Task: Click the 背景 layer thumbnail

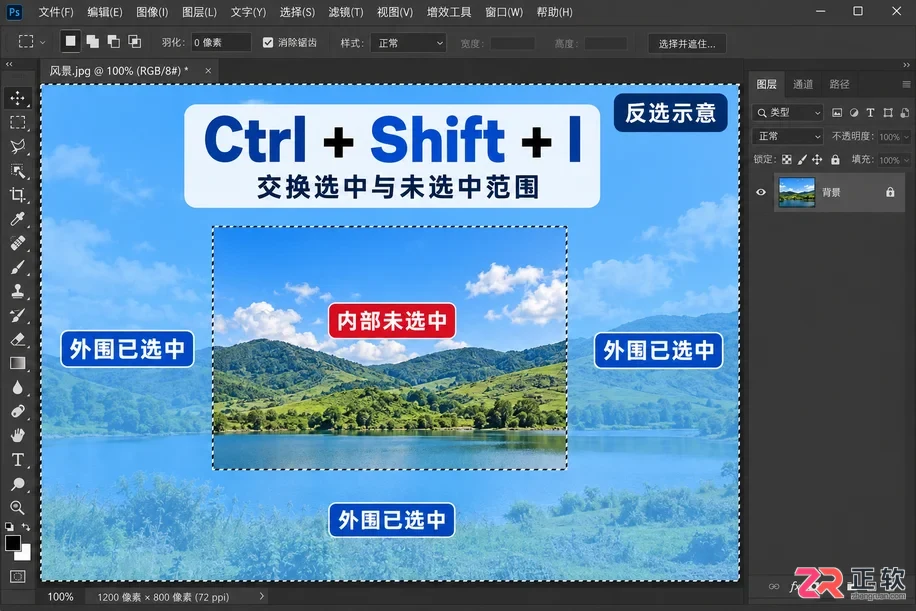Action: [797, 192]
